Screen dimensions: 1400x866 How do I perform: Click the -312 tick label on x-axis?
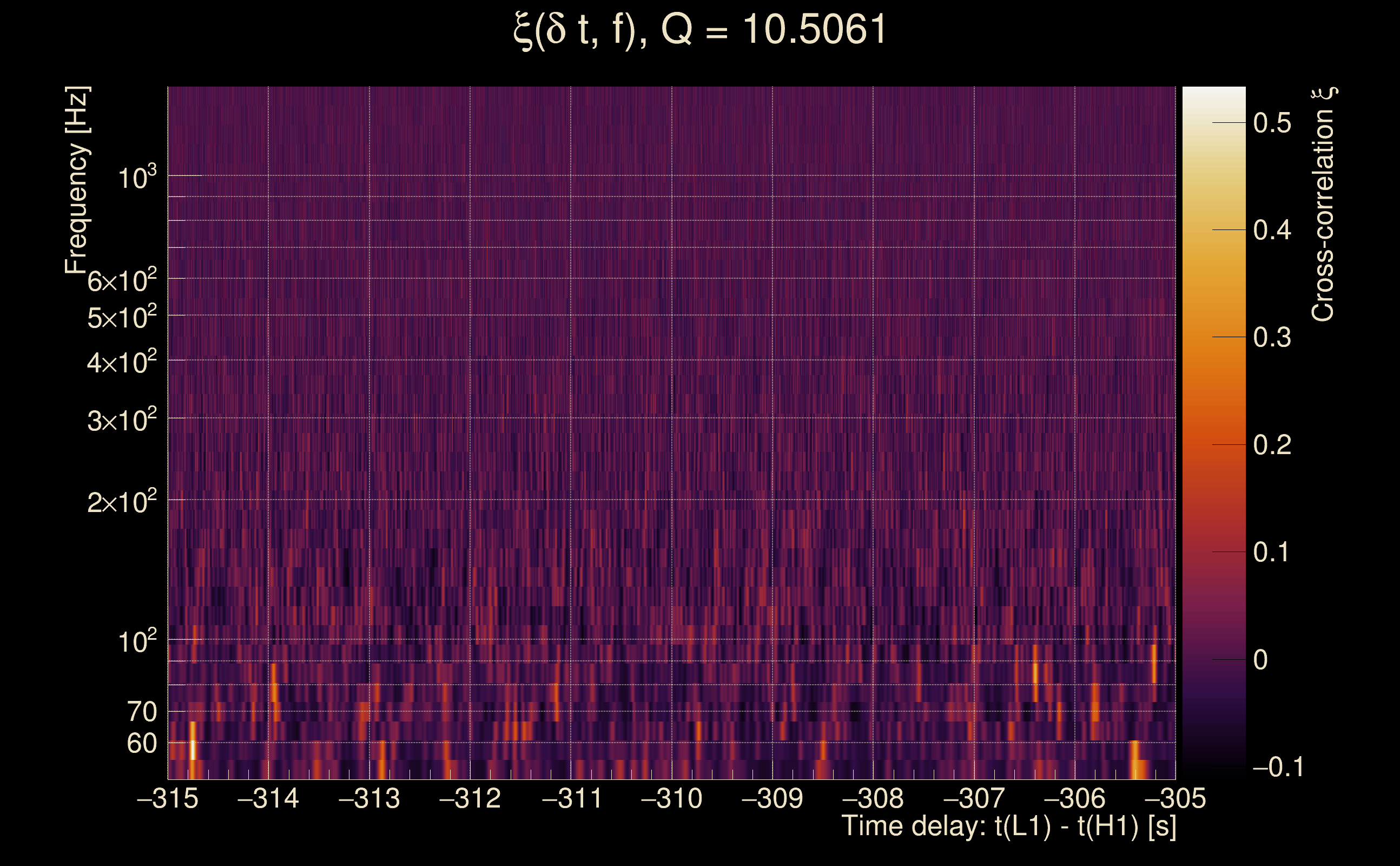[470, 798]
